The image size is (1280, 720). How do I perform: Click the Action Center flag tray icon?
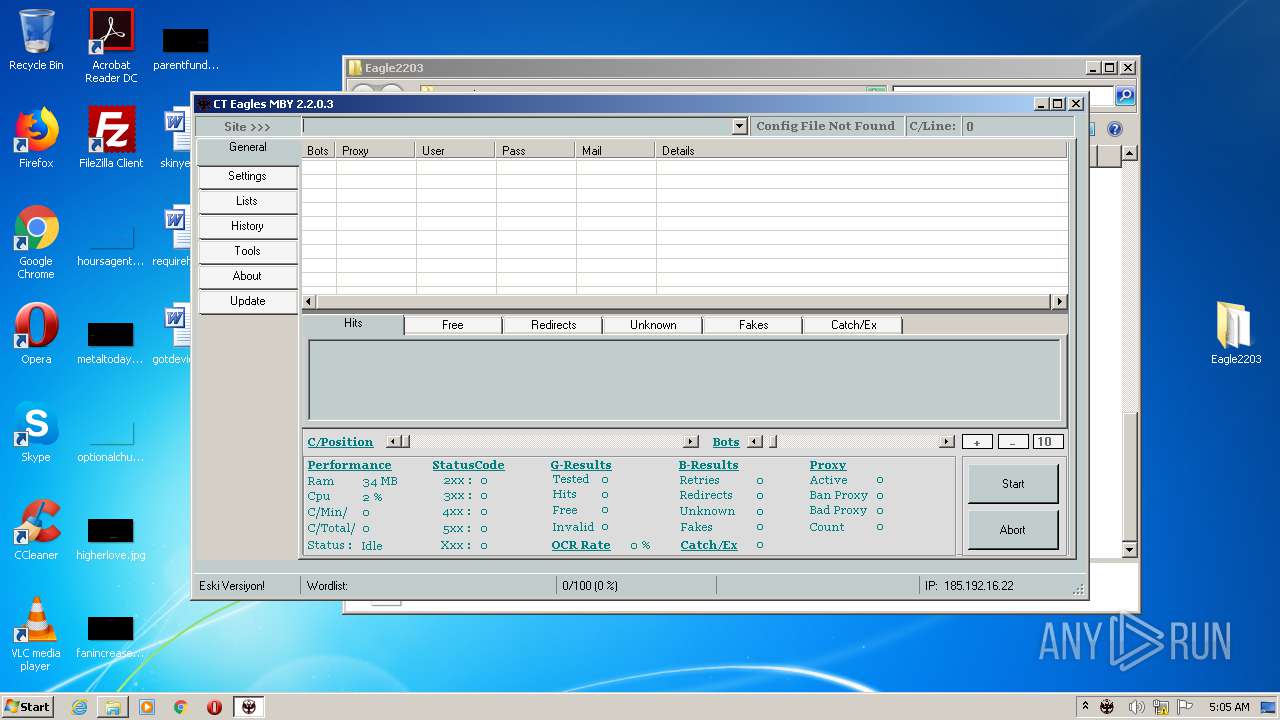coord(1184,707)
